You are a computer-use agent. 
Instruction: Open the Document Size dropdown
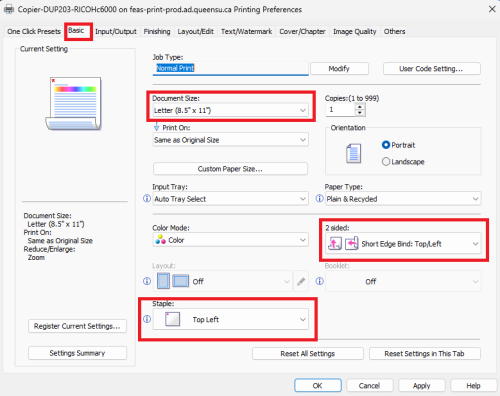(230, 110)
